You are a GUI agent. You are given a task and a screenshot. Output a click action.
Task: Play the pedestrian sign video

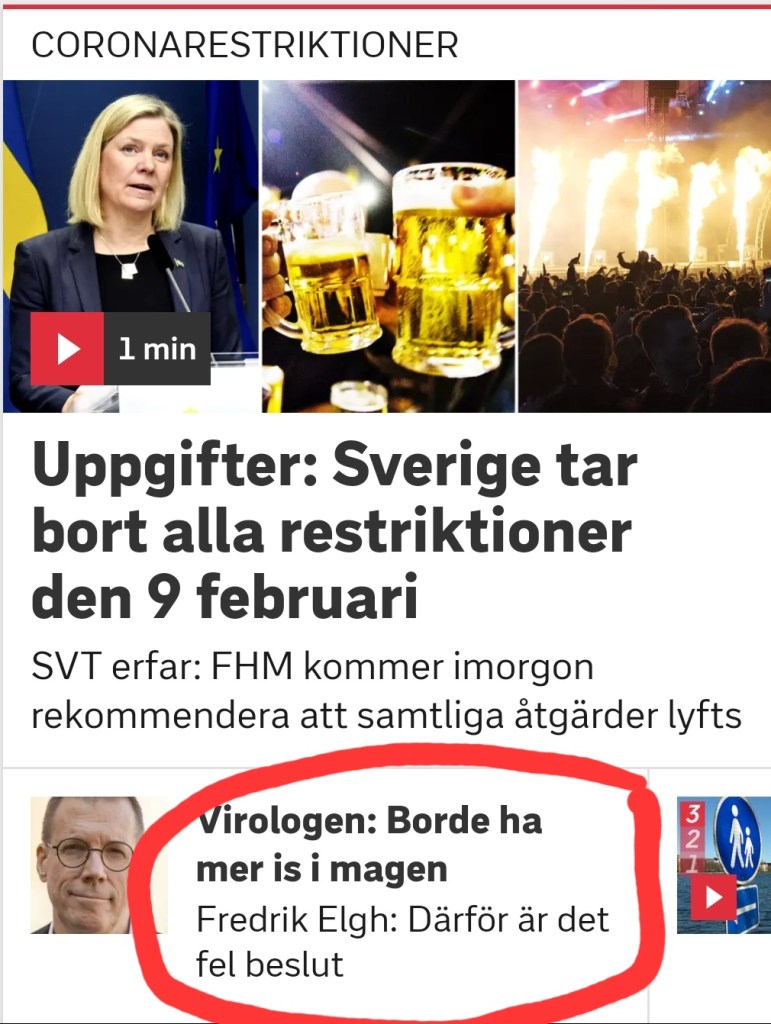tap(714, 897)
